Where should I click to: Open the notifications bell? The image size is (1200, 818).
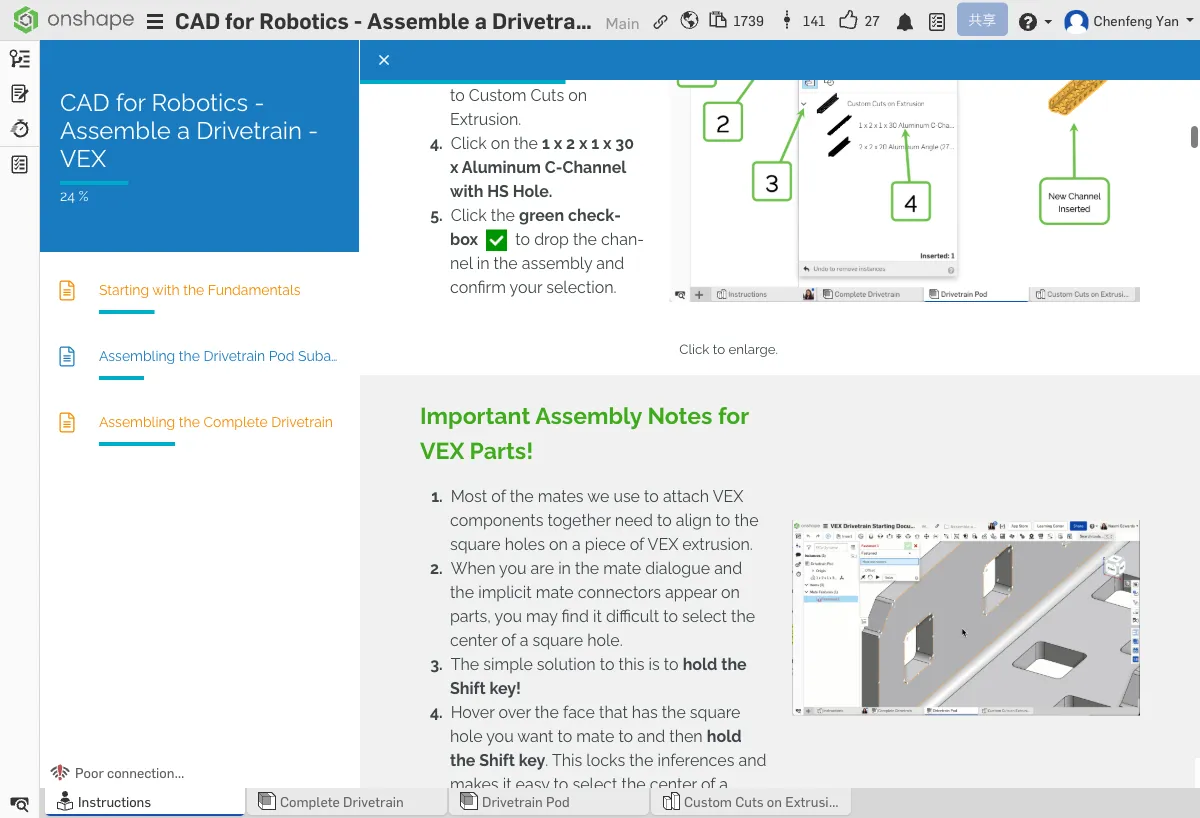click(x=904, y=22)
